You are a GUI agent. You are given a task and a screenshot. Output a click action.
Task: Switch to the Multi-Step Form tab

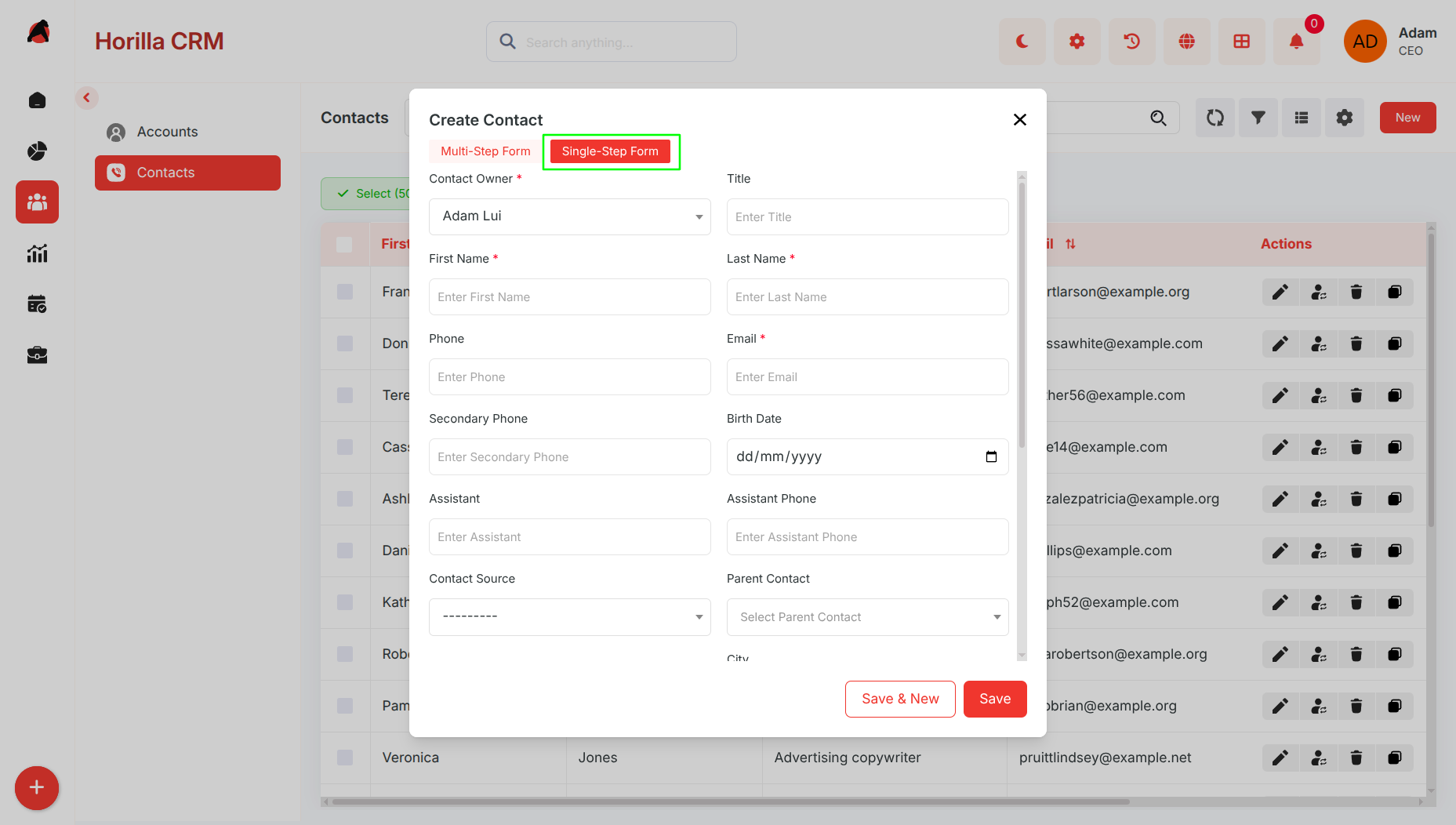pyautogui.click(x=485, y=151)
